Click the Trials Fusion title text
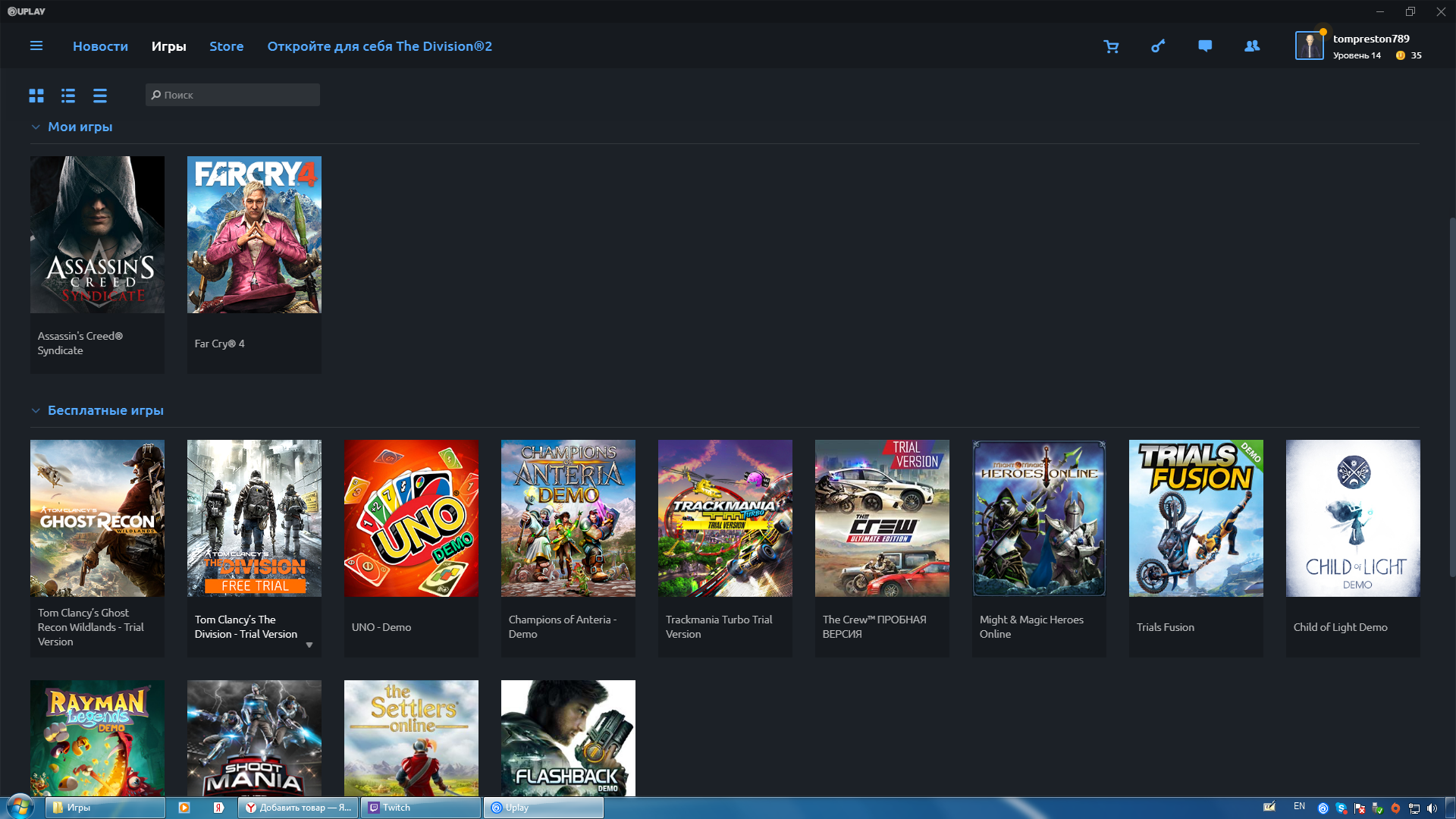The width and height of the screenshot is (1456, 819). [1166, 627]
